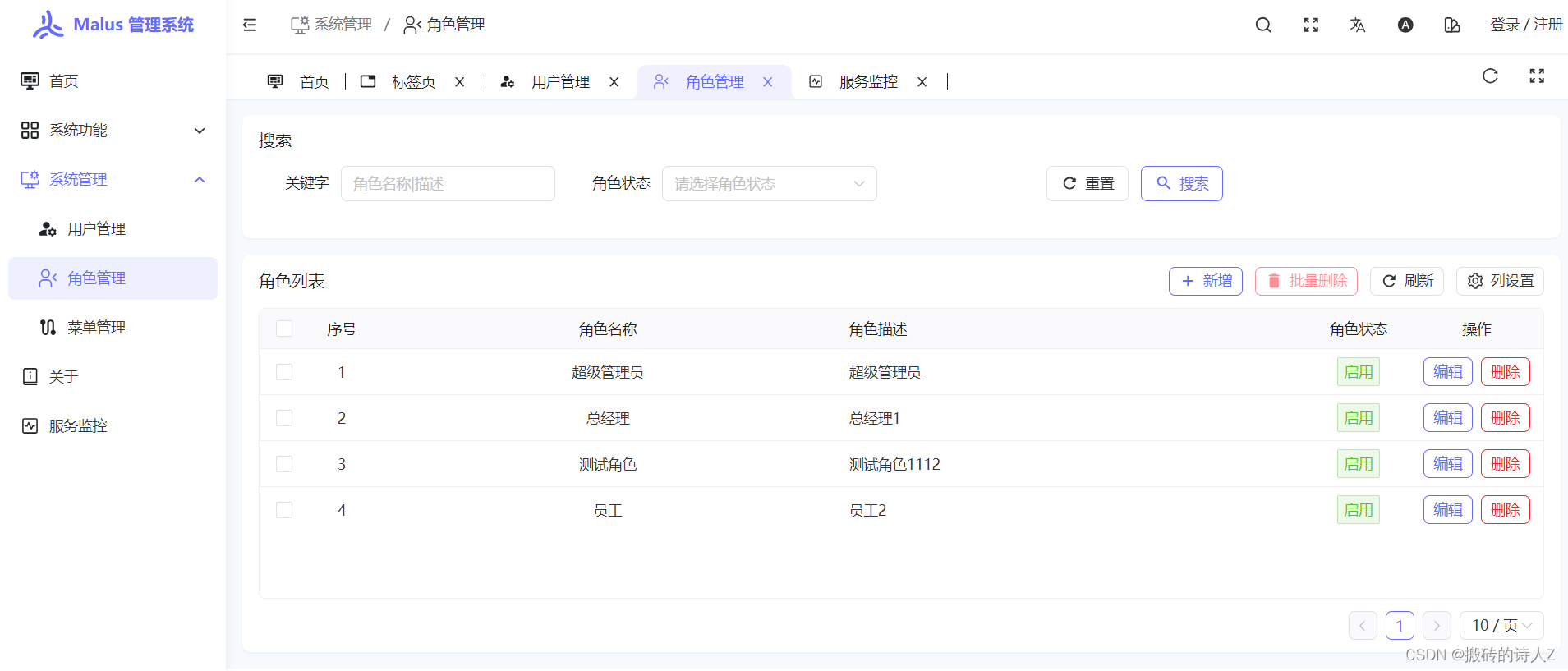Open 登录 / 注册 link
Image resolution: width=1568 pixels, height=671 pixels.
1526,25
